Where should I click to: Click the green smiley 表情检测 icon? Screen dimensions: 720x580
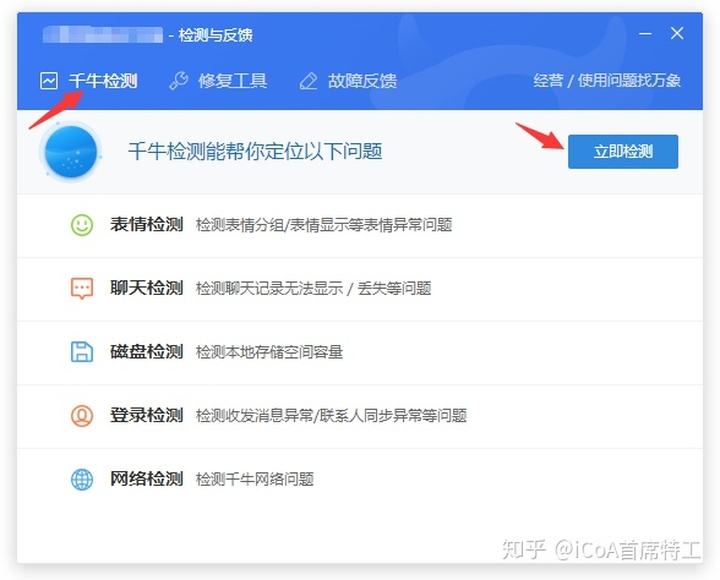click(x=82, y=225)
